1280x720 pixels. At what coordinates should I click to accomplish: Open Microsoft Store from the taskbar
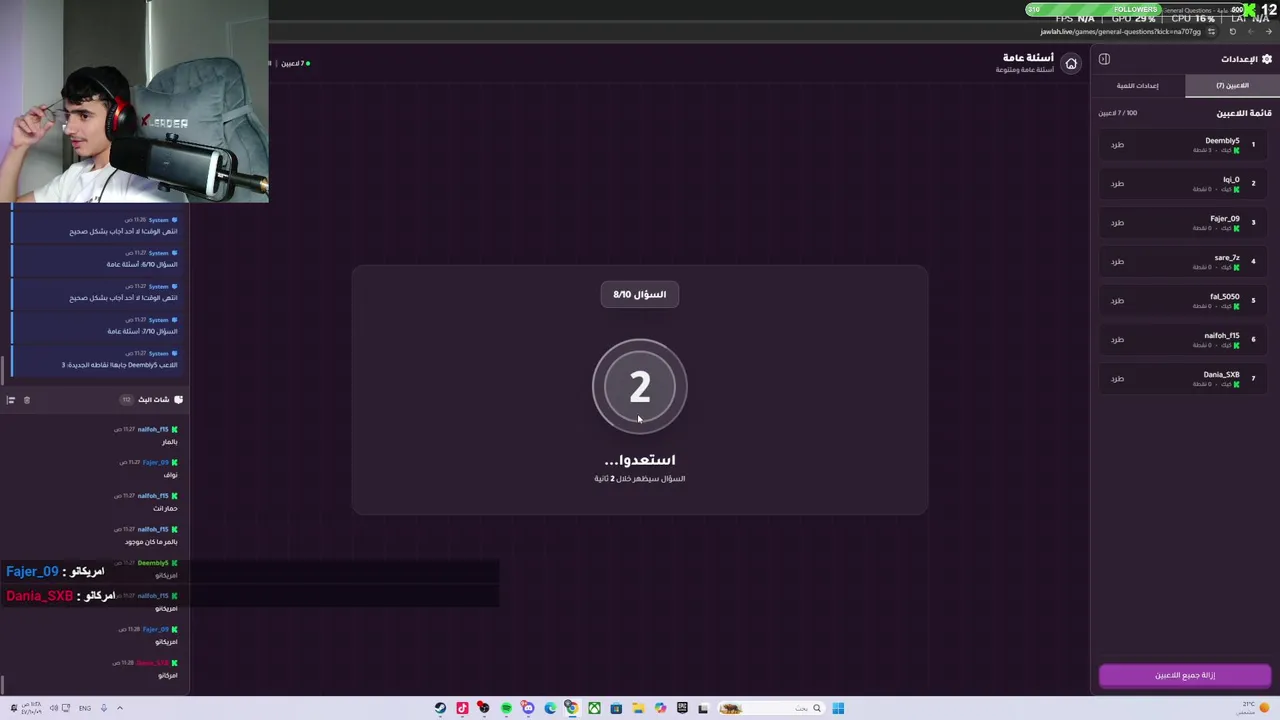[x=616, y=708]
